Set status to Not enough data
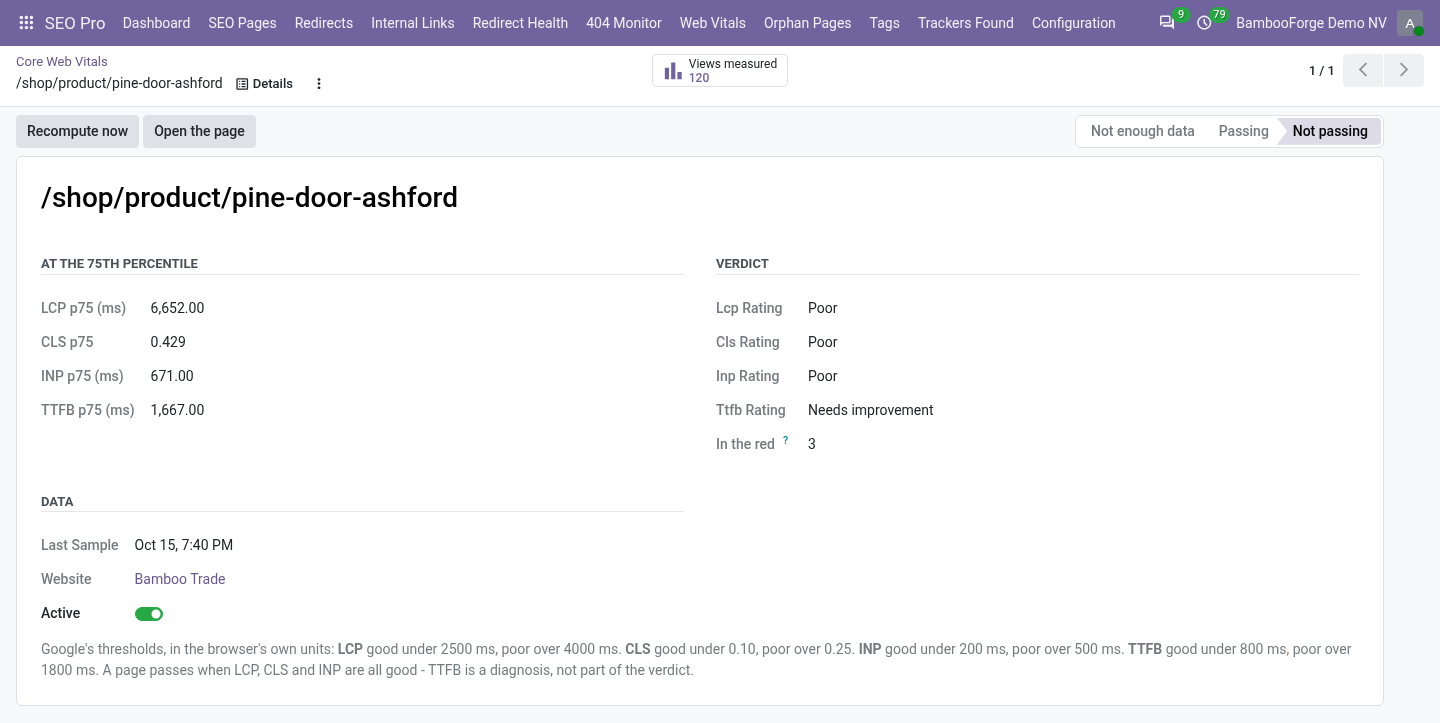1440x723 pixels. 1142,131
